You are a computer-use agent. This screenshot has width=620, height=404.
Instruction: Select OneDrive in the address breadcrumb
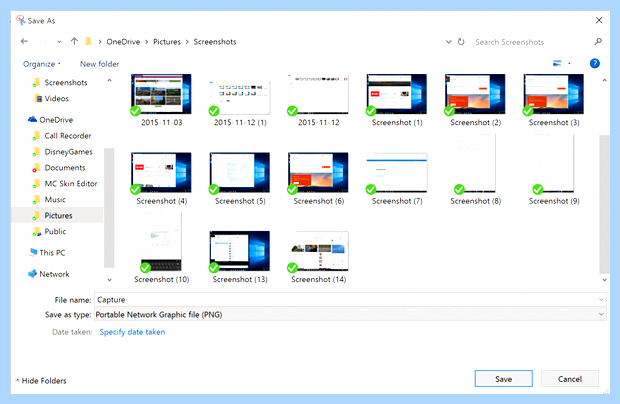(x=123, y=42)
